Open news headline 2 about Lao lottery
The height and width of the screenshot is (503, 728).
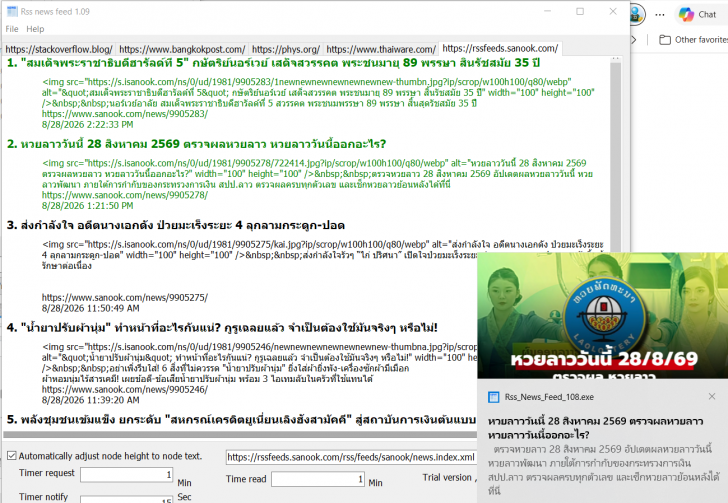click(x=196, y=144)
